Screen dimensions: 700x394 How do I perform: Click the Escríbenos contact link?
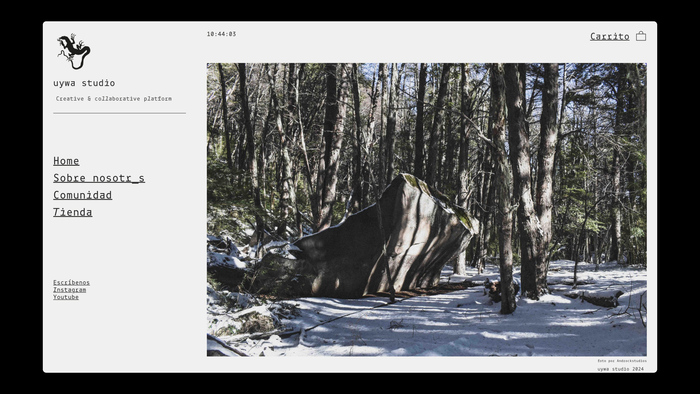click(71, 282)
